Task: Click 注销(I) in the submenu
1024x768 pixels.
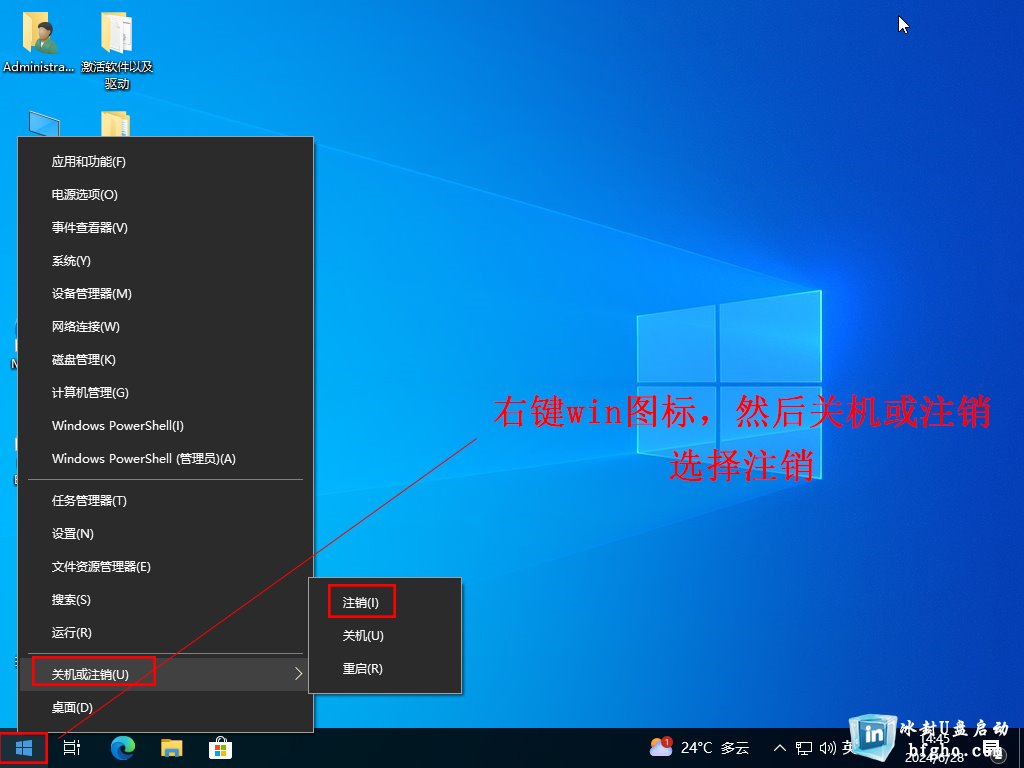Action: (385, 602)
